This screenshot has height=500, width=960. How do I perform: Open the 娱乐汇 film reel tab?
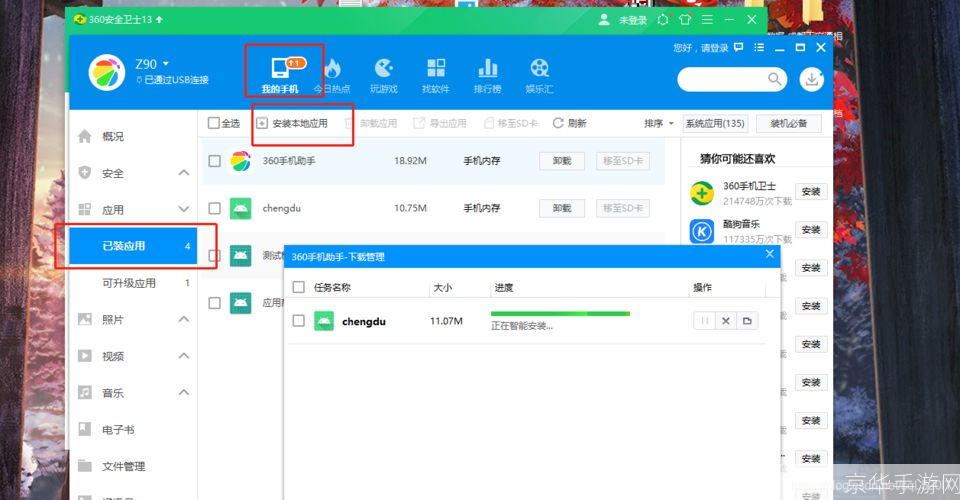pos(539,75)
